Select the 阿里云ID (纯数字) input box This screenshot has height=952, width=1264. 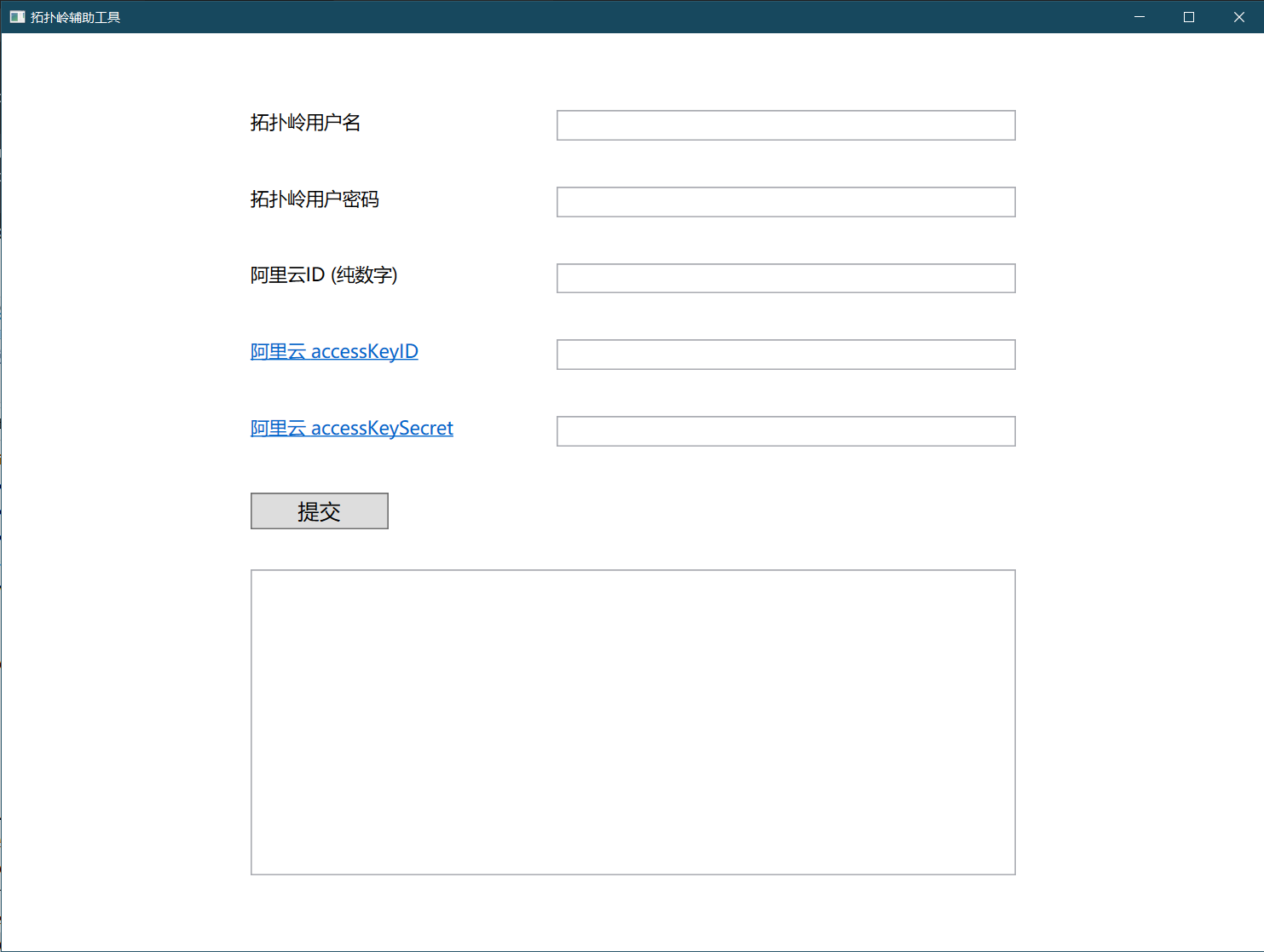786,278
